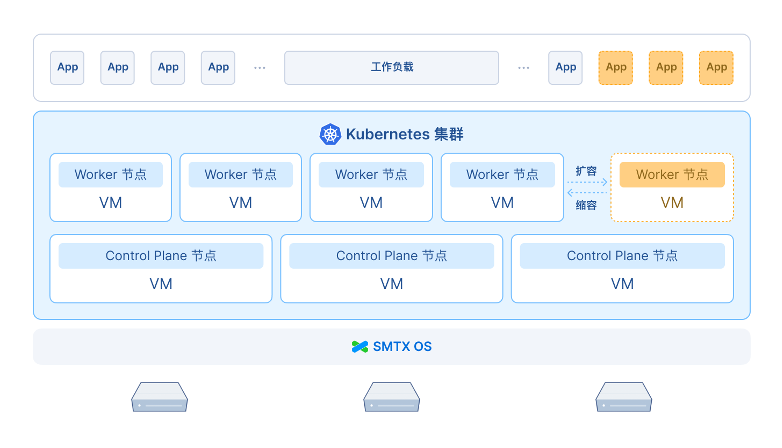
Task: Select the rightmost server hardware icon
Action: (623, 397)
